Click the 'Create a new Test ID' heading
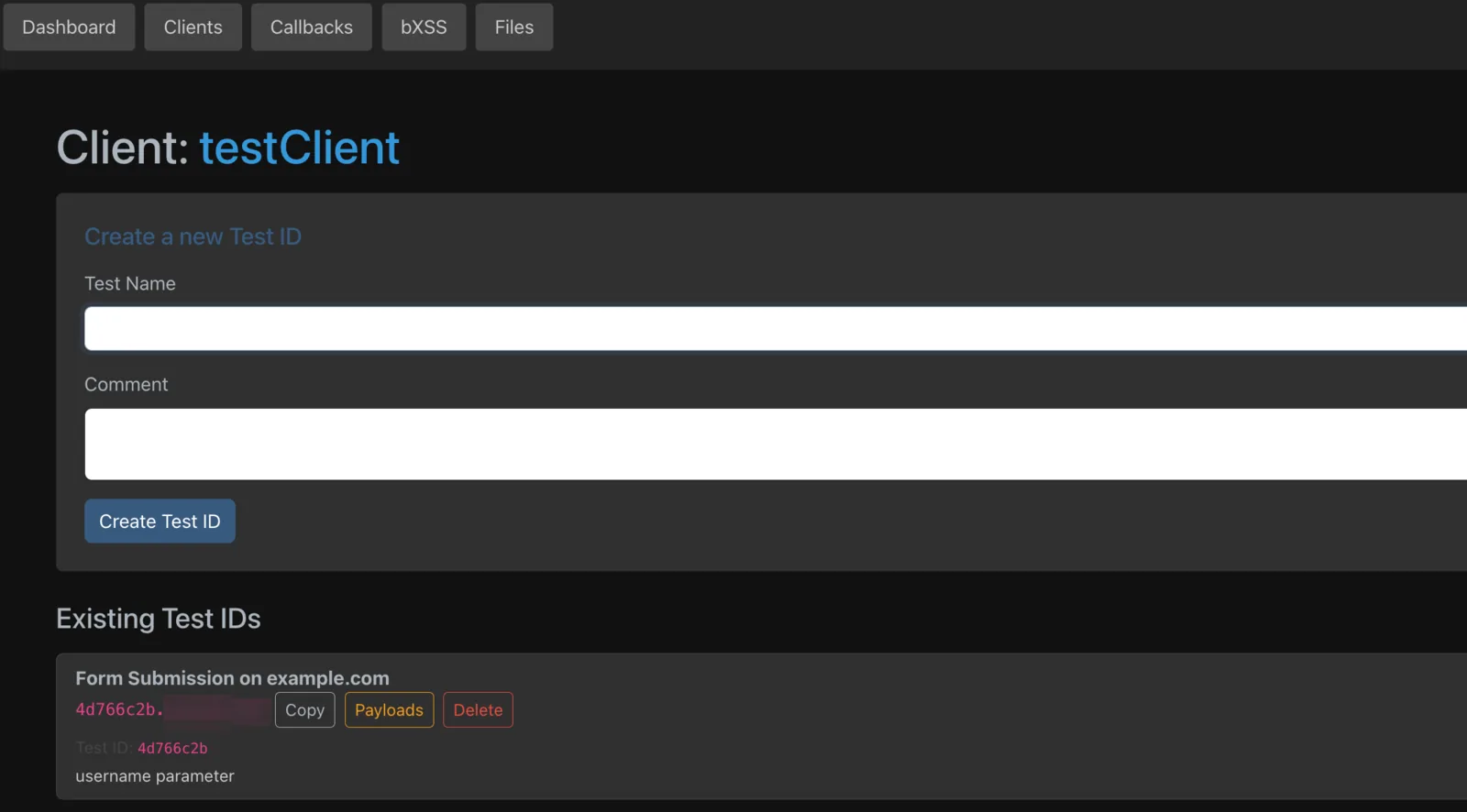The height and width of the screenshot is (812, 1467). click(193, 236)
